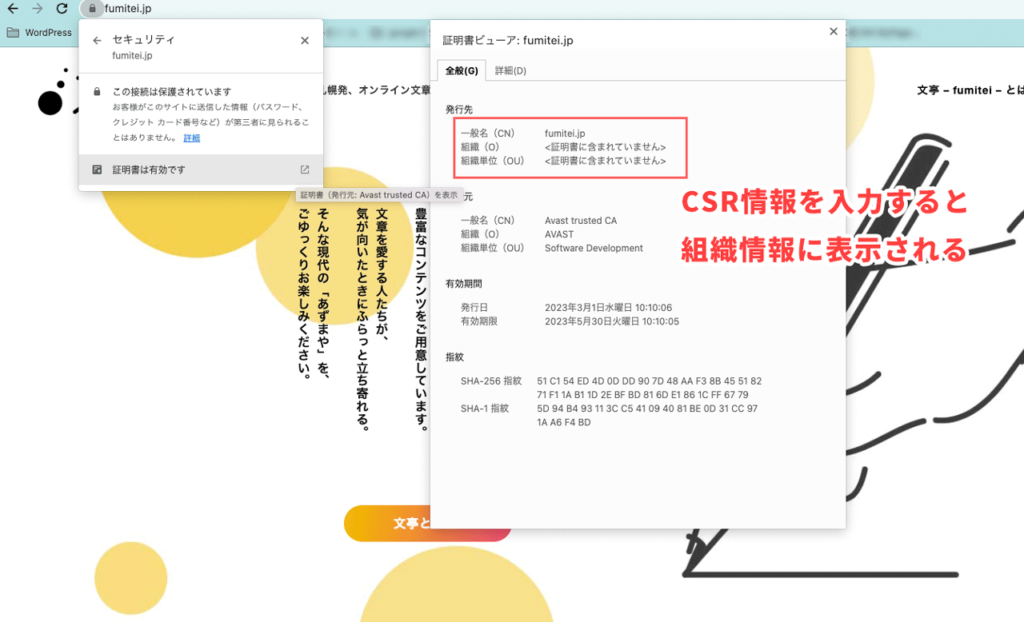Go forward with the browser forward arrow
The width and height of the screenshot is (1024, 622).
click(37, 8)
